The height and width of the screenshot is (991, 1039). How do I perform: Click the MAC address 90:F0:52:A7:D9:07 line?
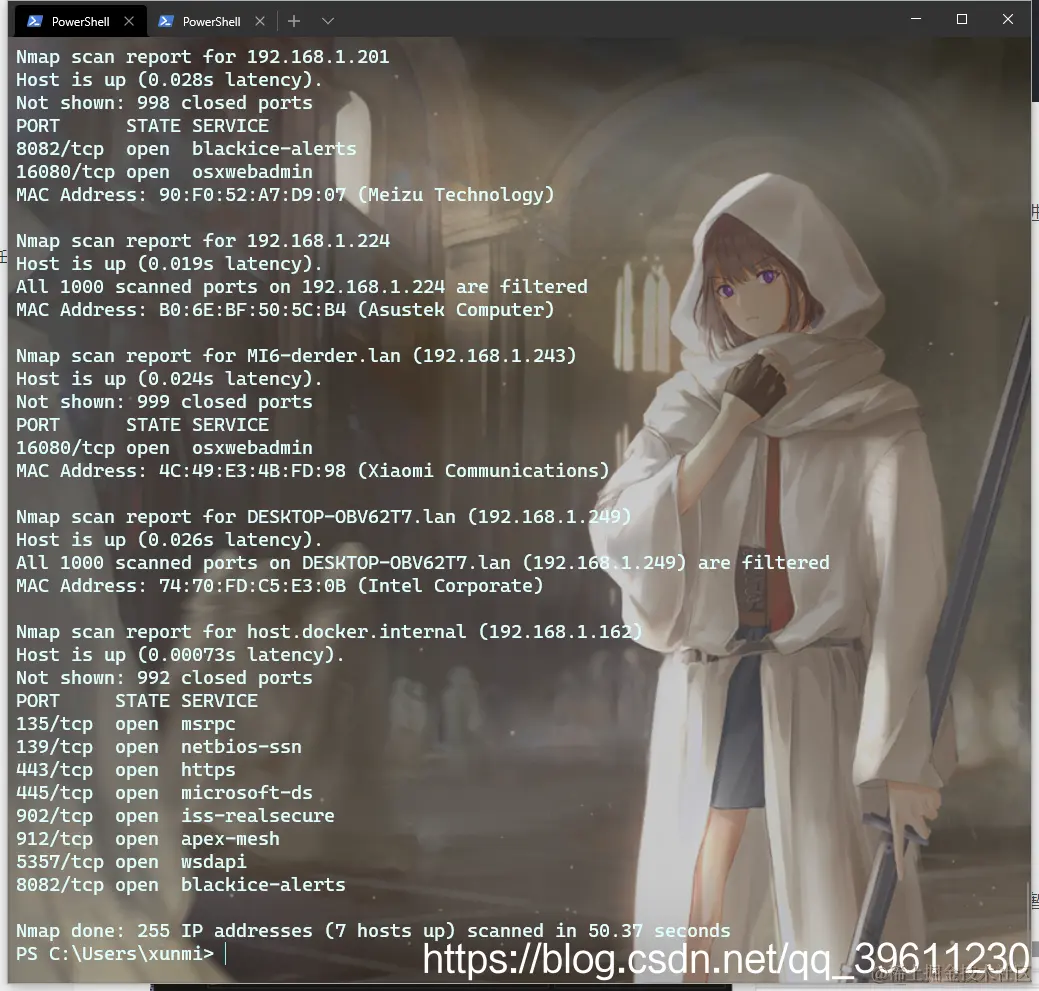pyautogui.click(x=285, y=195)
